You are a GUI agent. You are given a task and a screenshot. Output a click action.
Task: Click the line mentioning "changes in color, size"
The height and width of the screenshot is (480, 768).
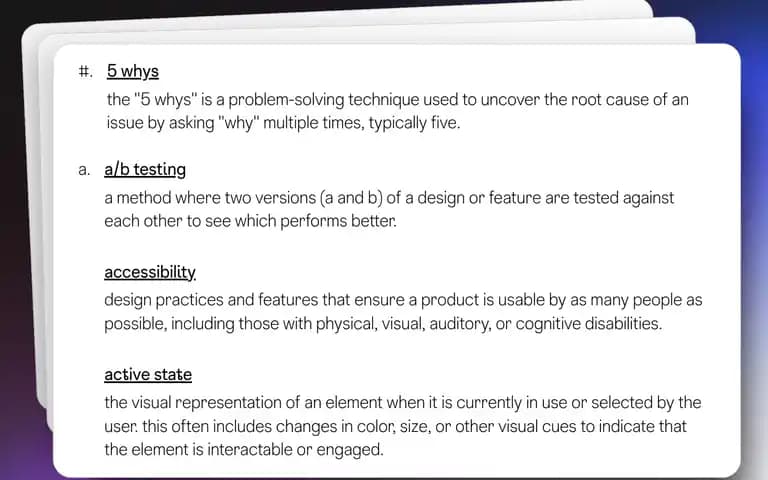[x=395, y=426]
